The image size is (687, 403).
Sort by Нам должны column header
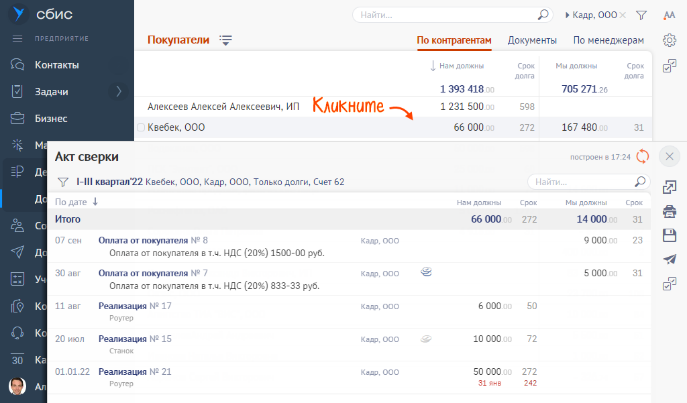[461, 66]
